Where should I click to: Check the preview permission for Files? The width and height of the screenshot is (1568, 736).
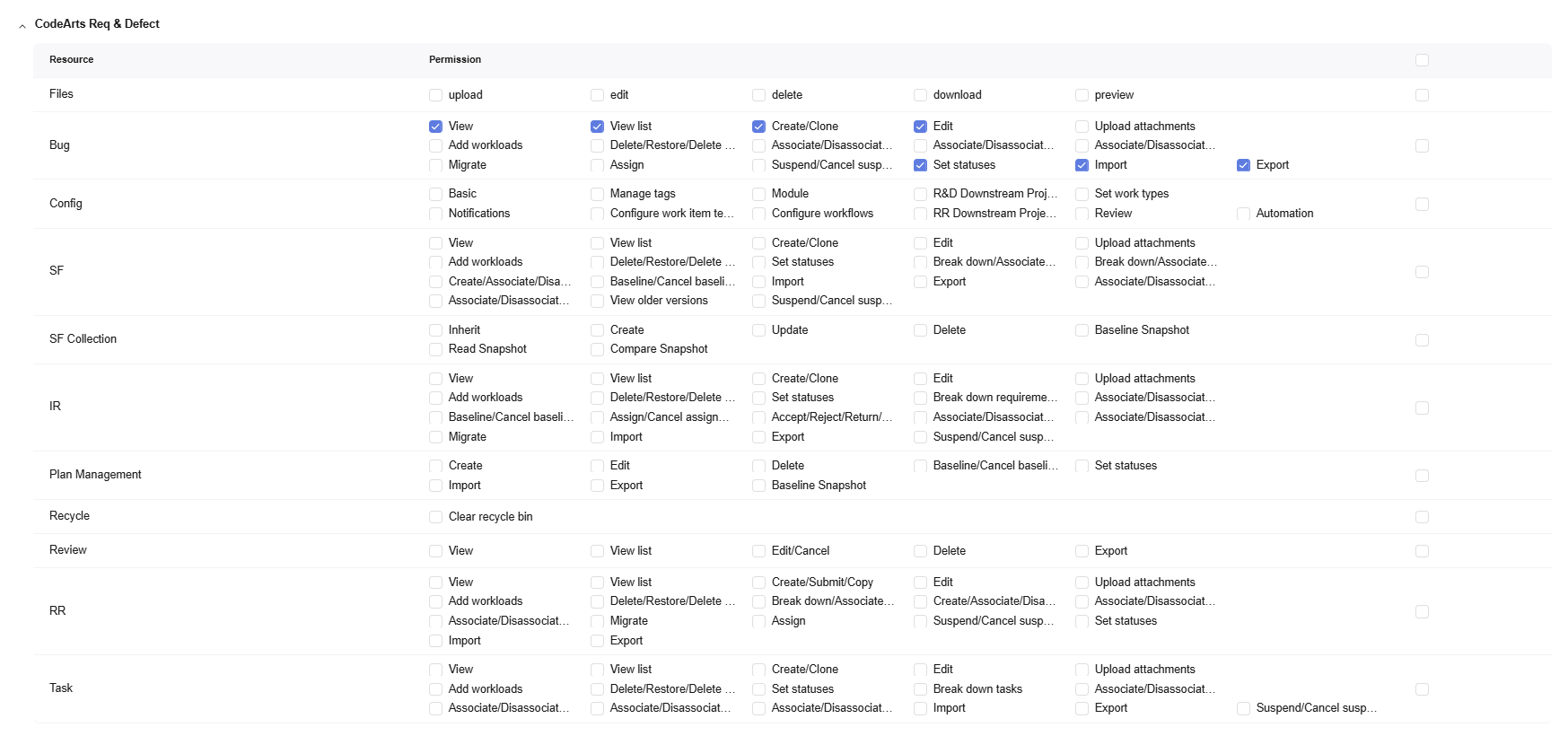coord(1082,95)
